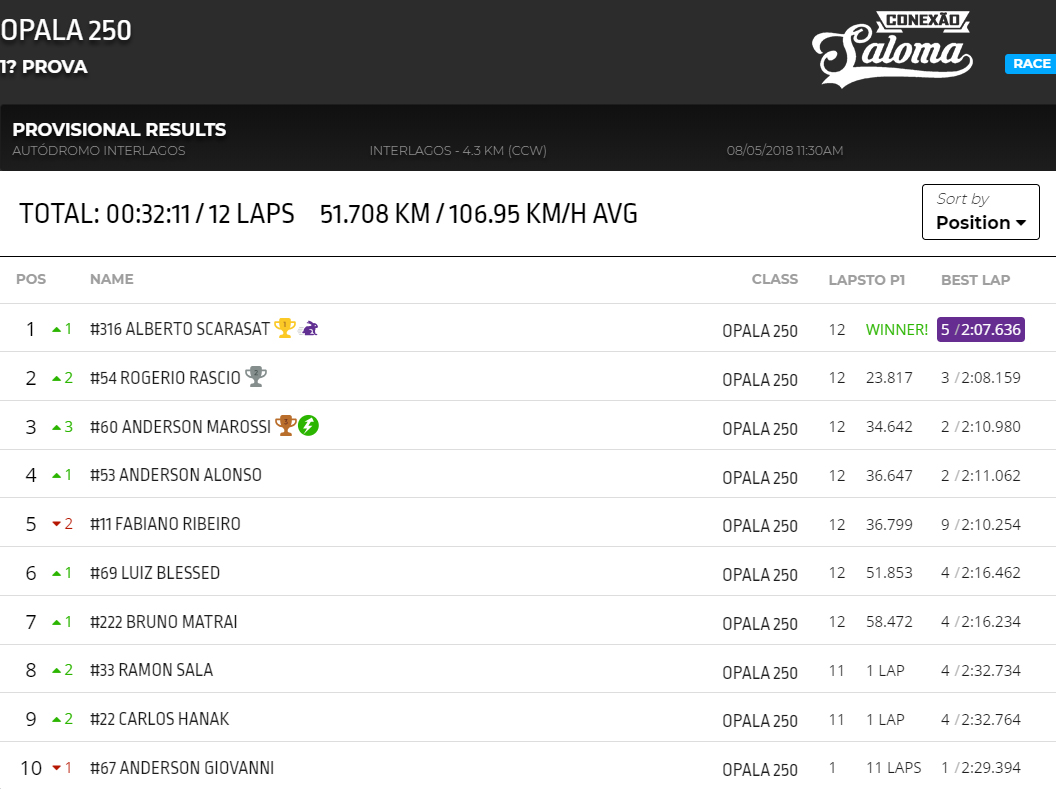The height and width of the screenshot is (789, 1056).
Task: Click the bronze trophy beside Anderson Marossi
Action: coord(285,426)
